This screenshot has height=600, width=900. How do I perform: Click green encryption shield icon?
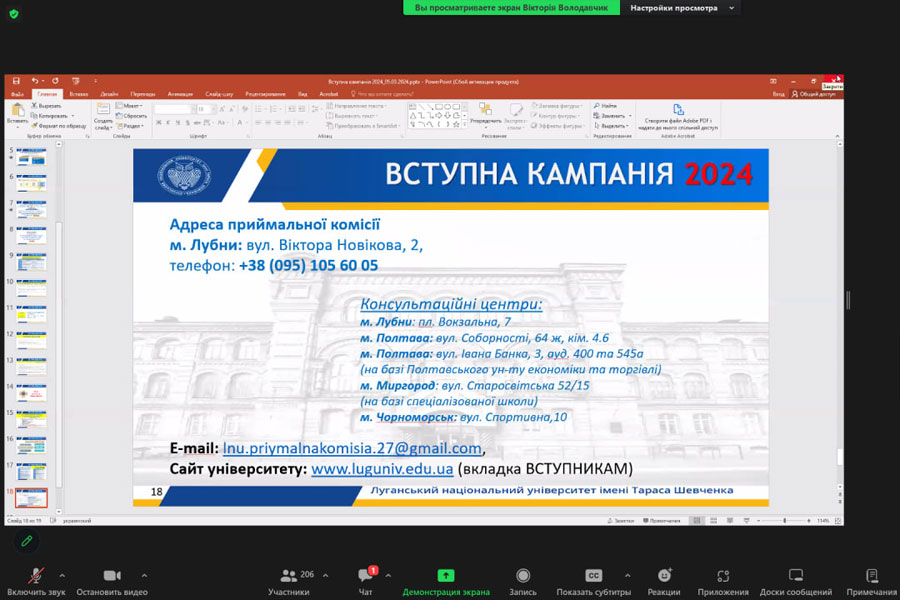pos(14,14)
